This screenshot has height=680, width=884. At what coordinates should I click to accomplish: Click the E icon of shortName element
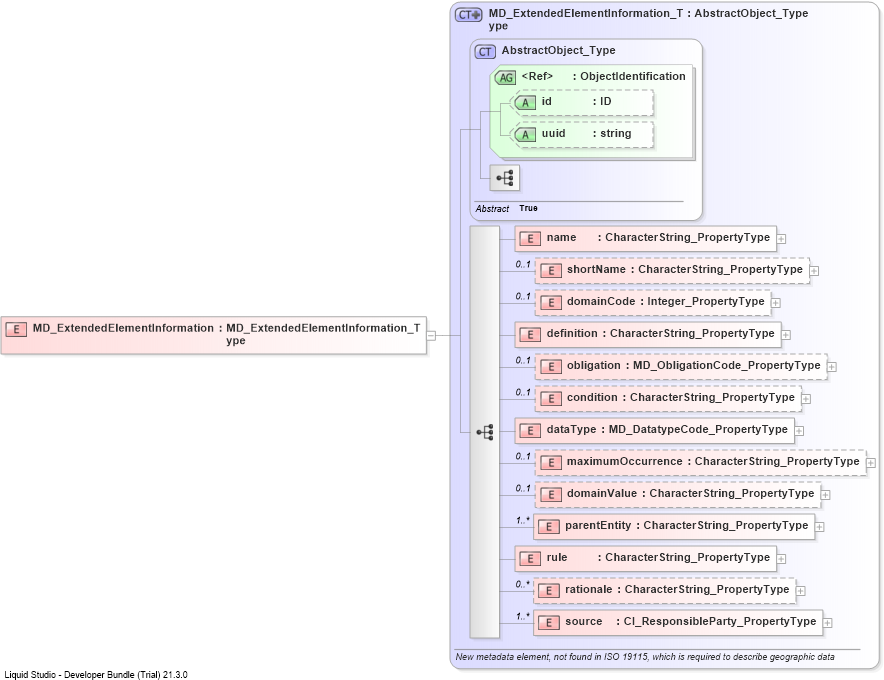tap(550, 271)
